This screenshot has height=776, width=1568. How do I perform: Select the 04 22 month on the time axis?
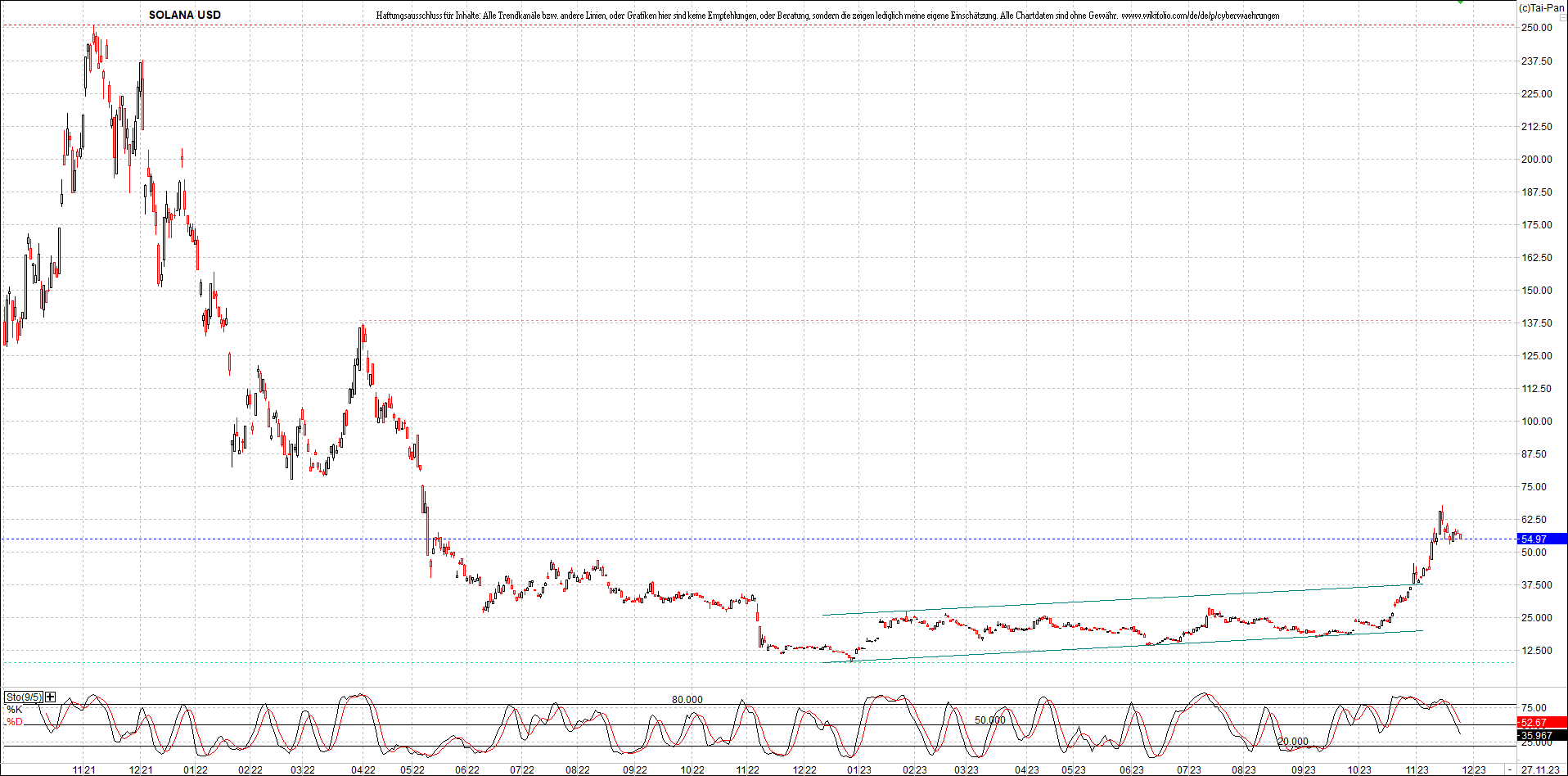tap(363, 769)
